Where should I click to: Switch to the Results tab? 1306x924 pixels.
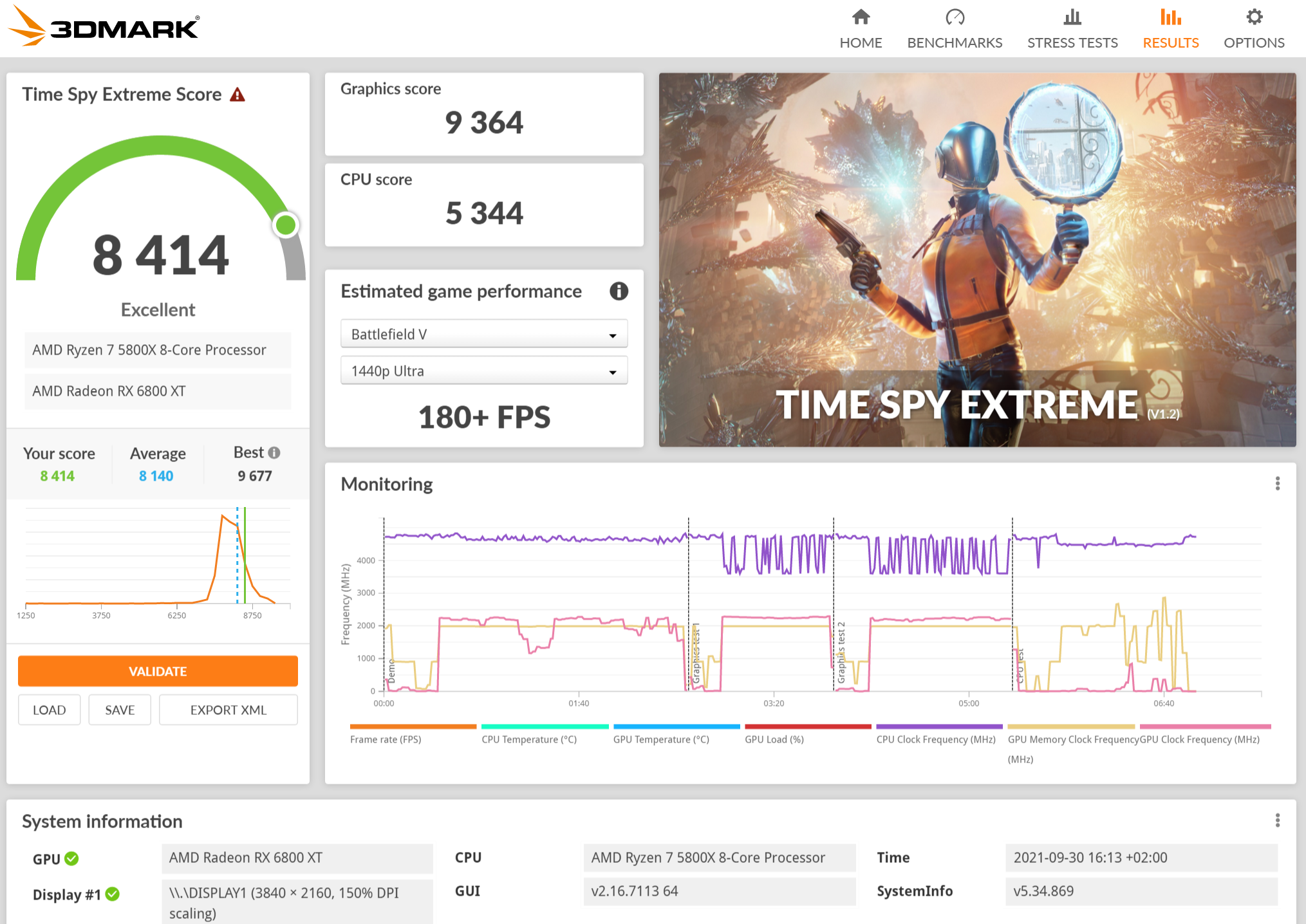point(1170,29)
